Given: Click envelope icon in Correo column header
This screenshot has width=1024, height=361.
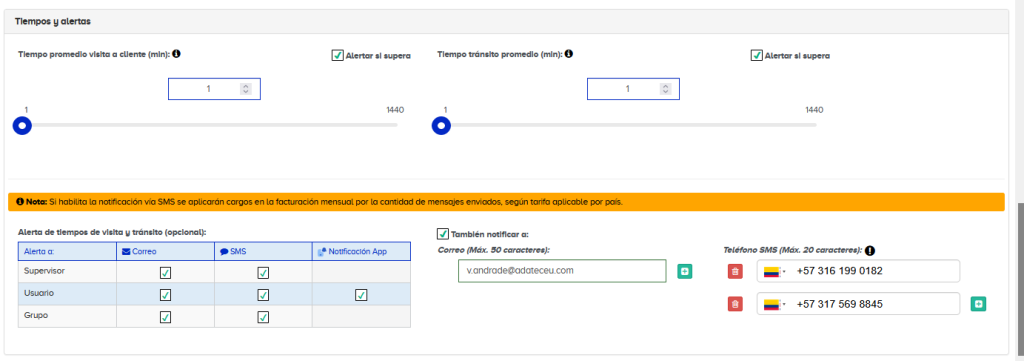Looking at the screenshot, I should 126,251.
